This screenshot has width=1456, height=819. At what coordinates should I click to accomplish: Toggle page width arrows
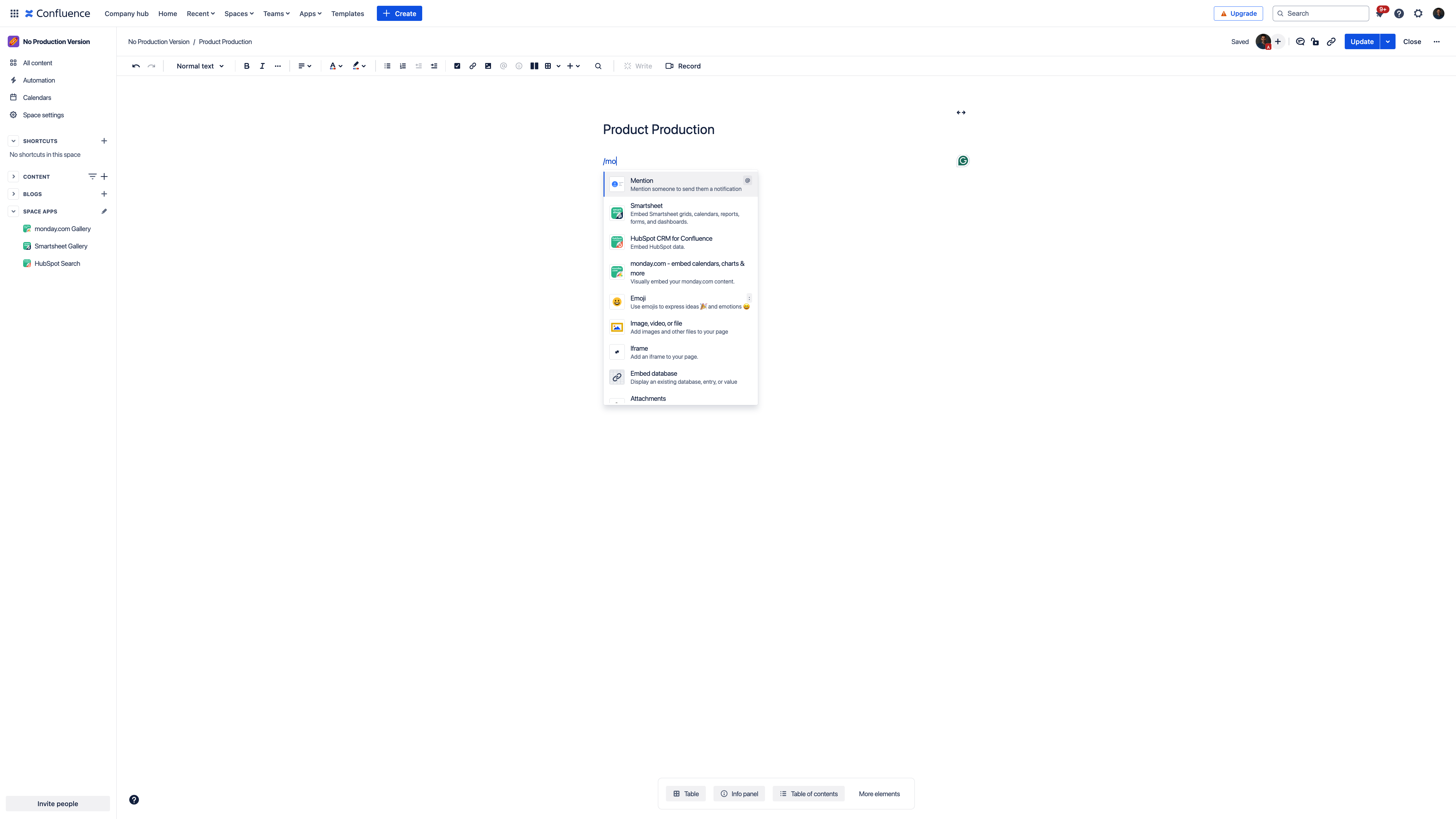click(x=961, y=113)
